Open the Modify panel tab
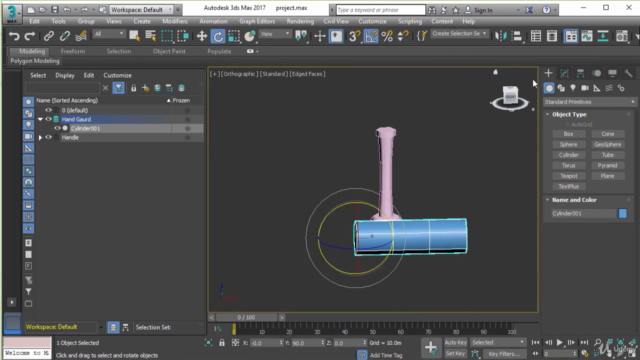Image resolution: width=640 pixels, height=360 pixels. (x=564, y=73)
